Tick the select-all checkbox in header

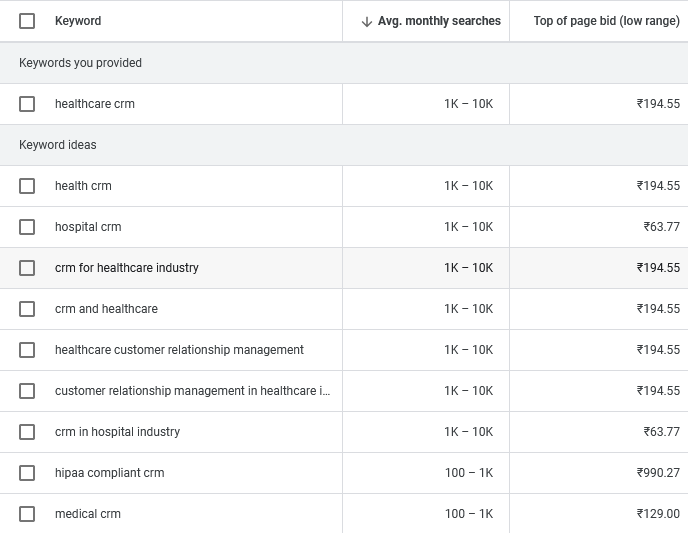coord(27,21)
